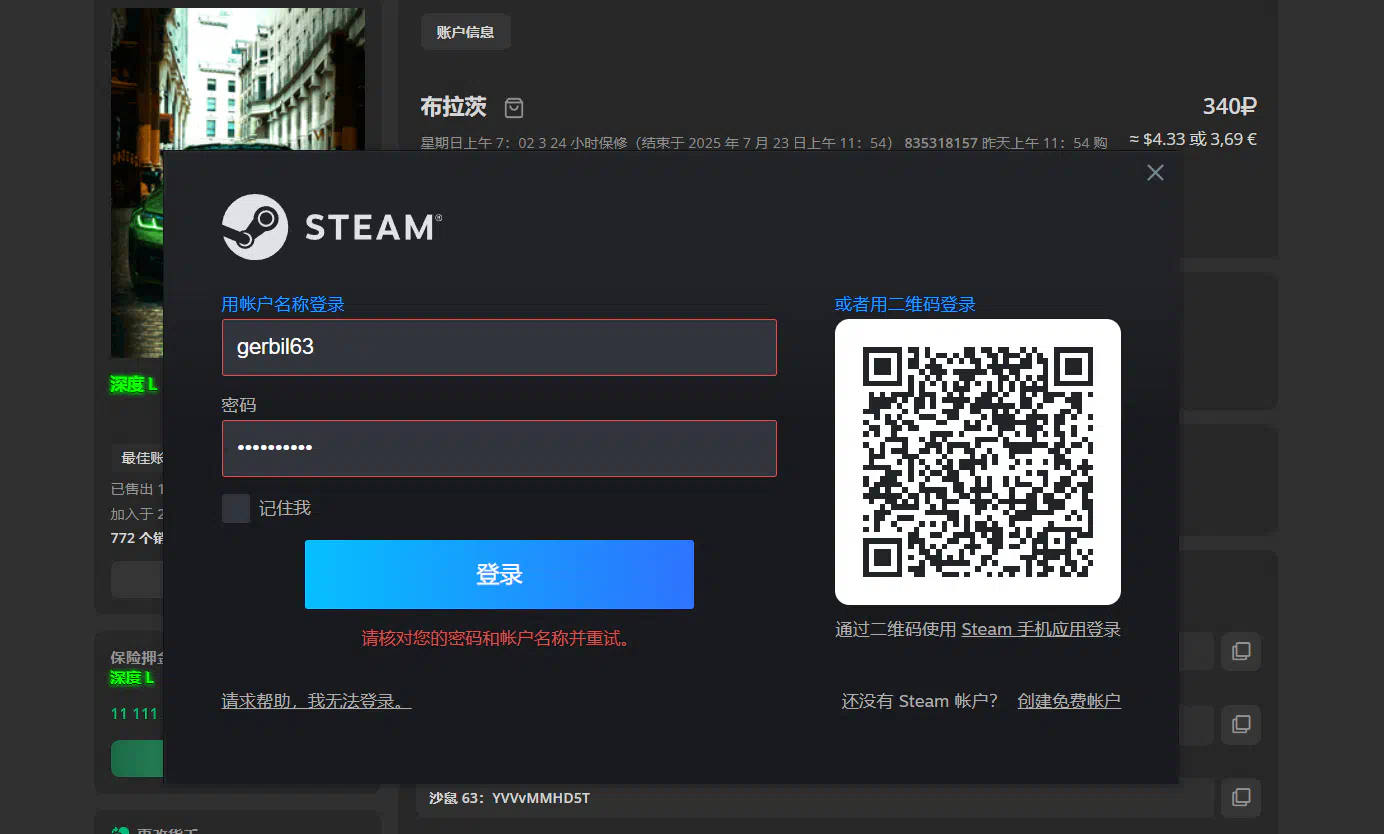Click the street photo thumbnail with the green car
The height and width of the screenshot is (834, 1384).
[x=237, y=80]
